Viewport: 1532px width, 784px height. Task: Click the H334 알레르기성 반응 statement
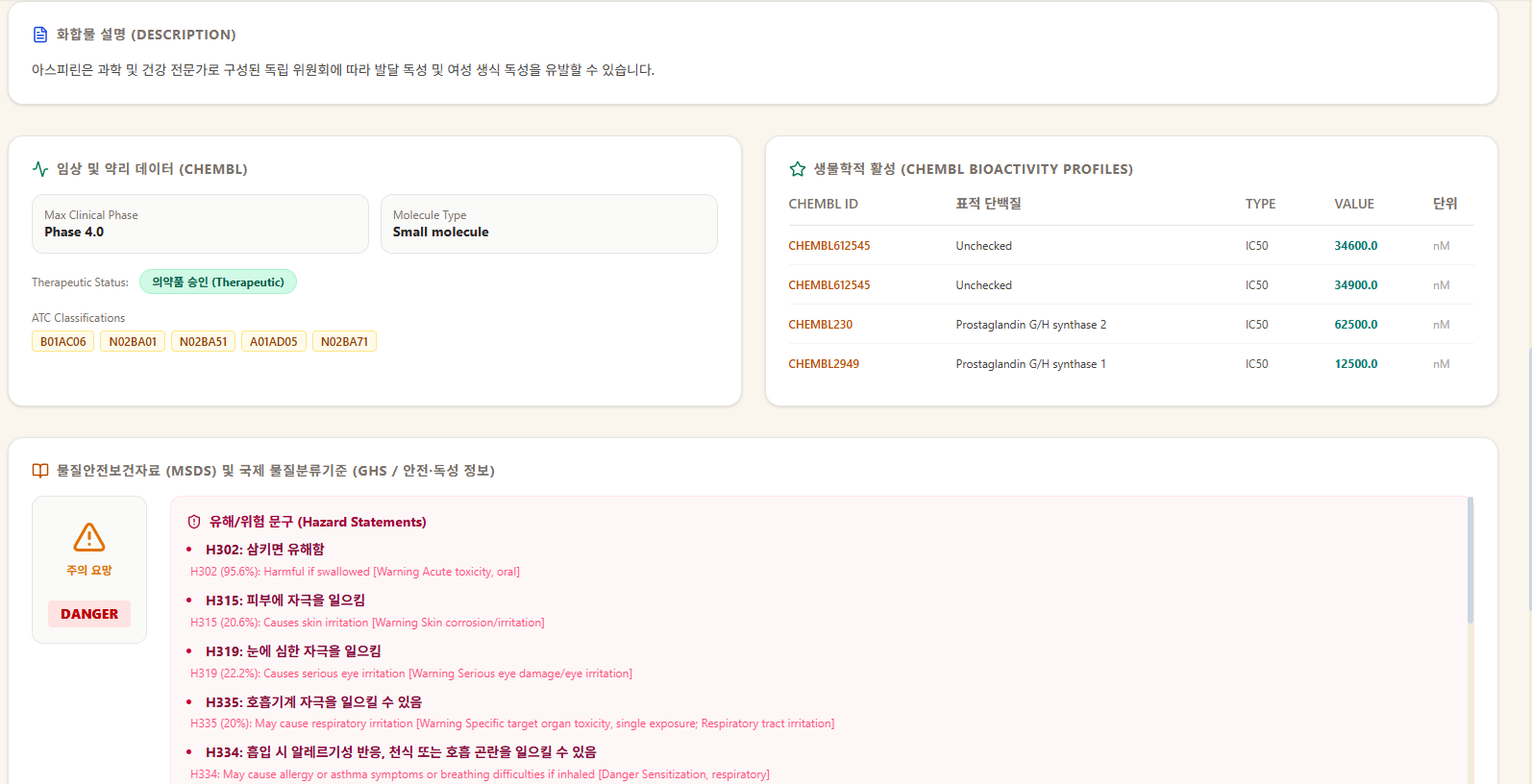[401, 752]
